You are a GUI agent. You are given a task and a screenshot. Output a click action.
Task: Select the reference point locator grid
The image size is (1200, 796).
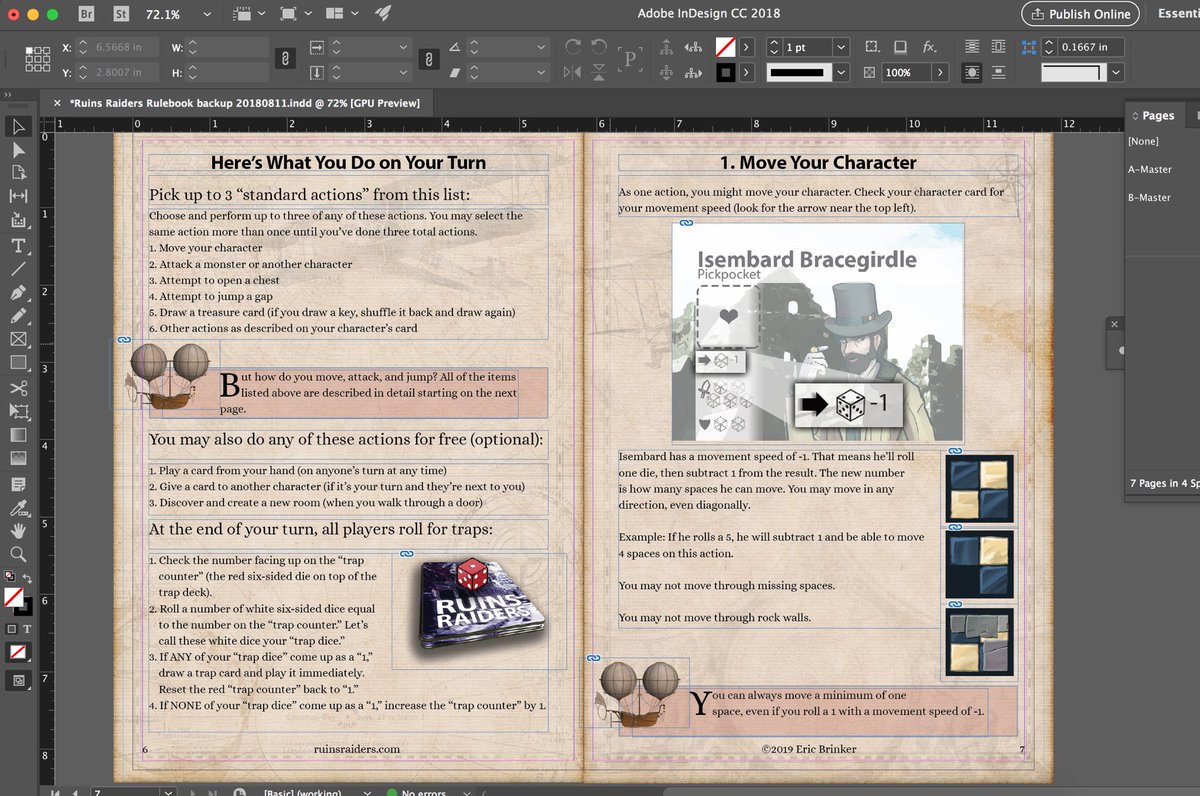pos(37,59)
